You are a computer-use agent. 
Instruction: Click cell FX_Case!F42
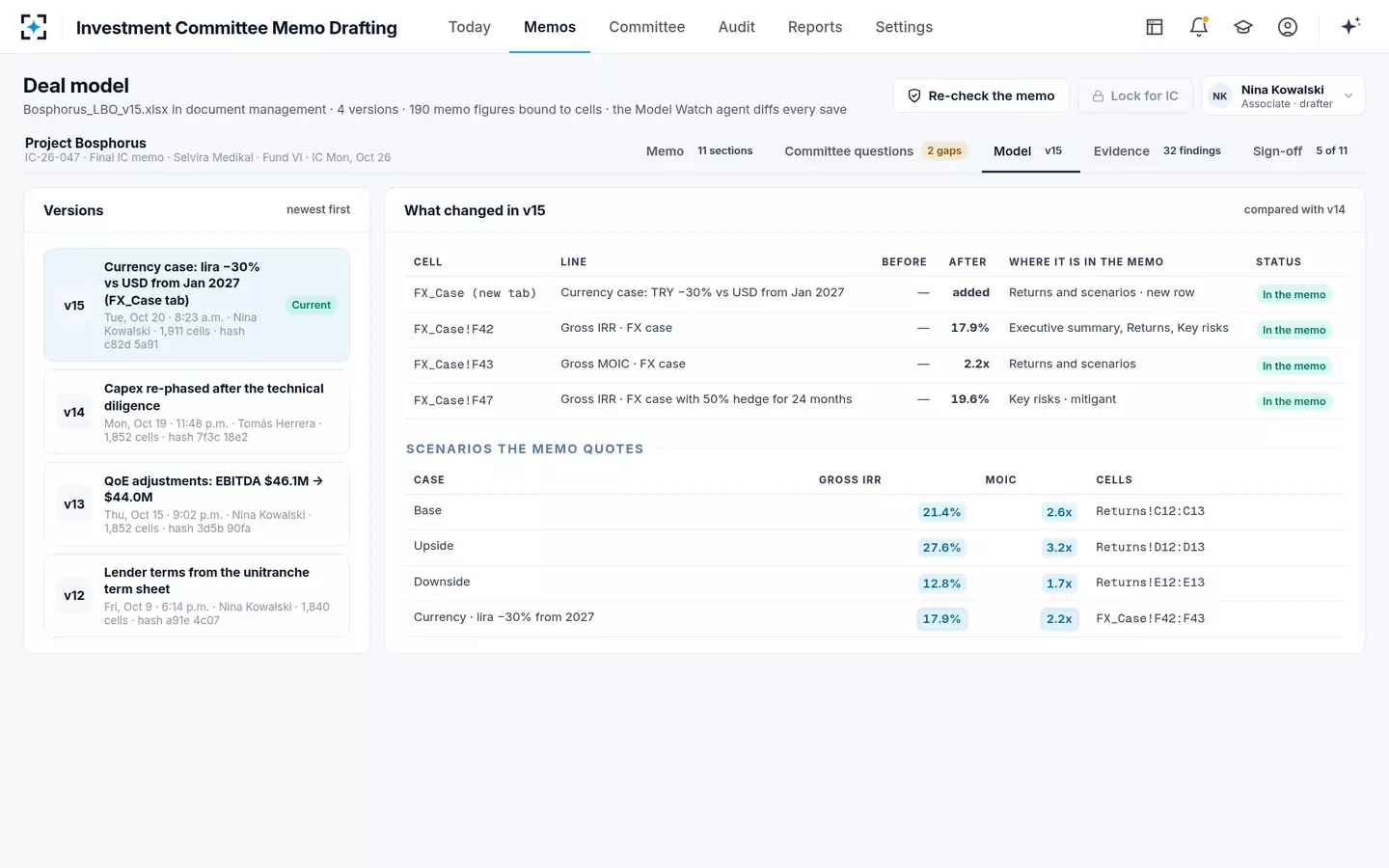pos(453,329)
